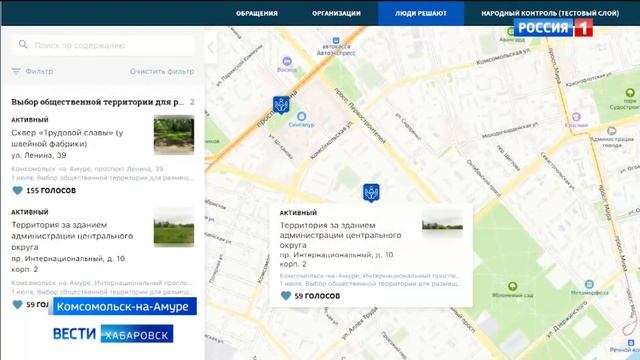
Task: Select the ЛЮДИ РЕШАЮТ tab
Action: coord(421,13)
